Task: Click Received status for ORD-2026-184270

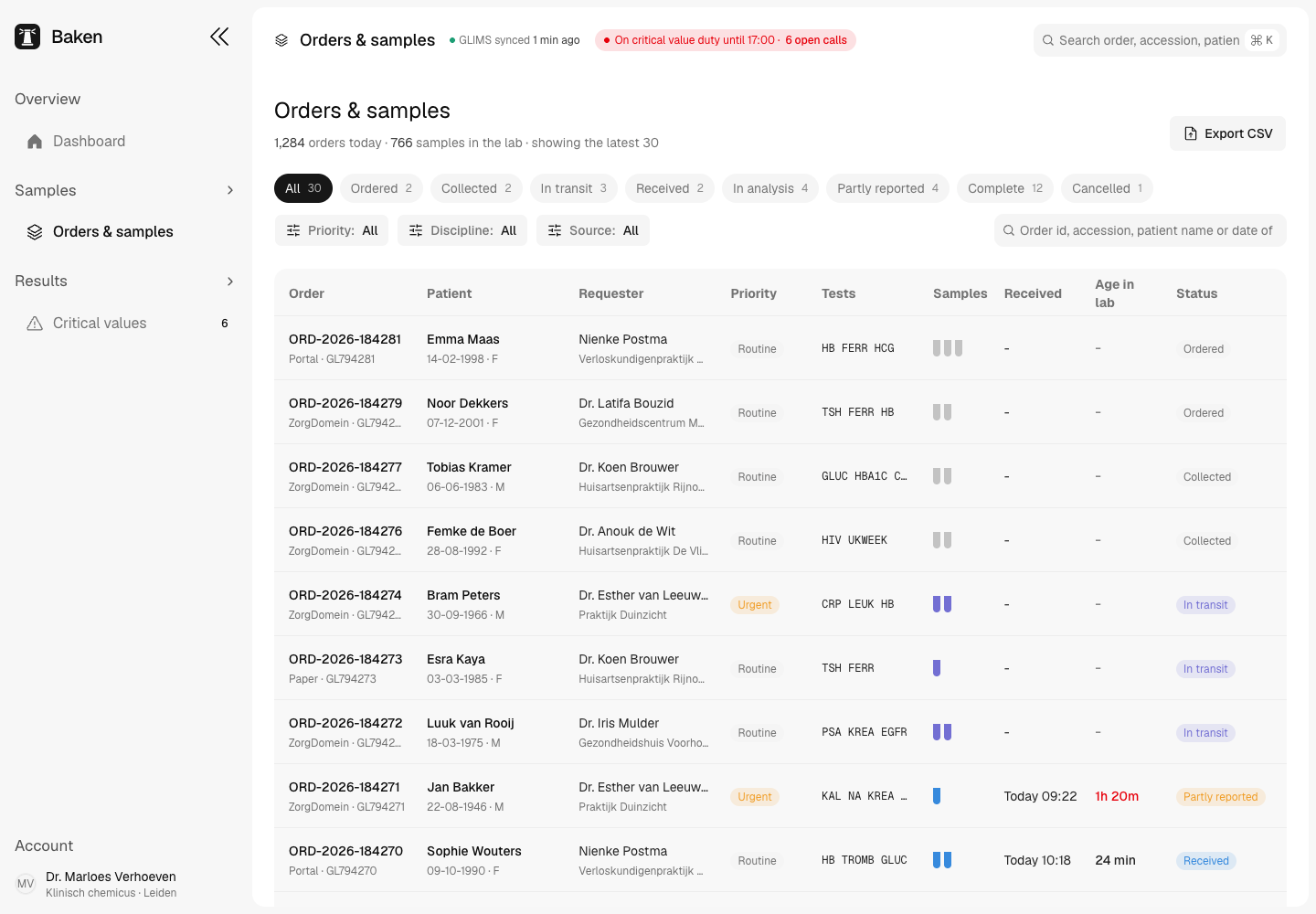Action: [1205, 861]
